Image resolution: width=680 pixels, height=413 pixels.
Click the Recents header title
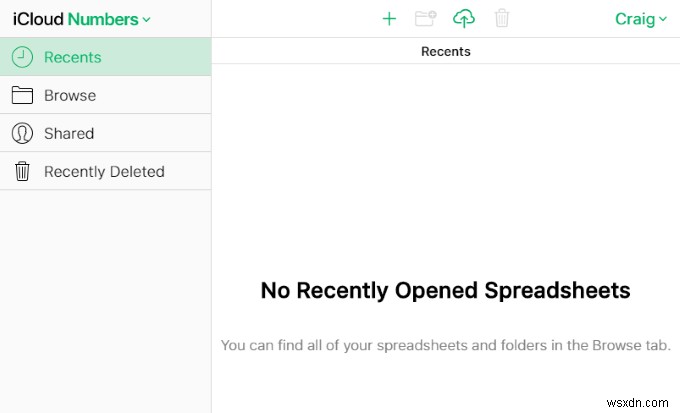[445, 51]
